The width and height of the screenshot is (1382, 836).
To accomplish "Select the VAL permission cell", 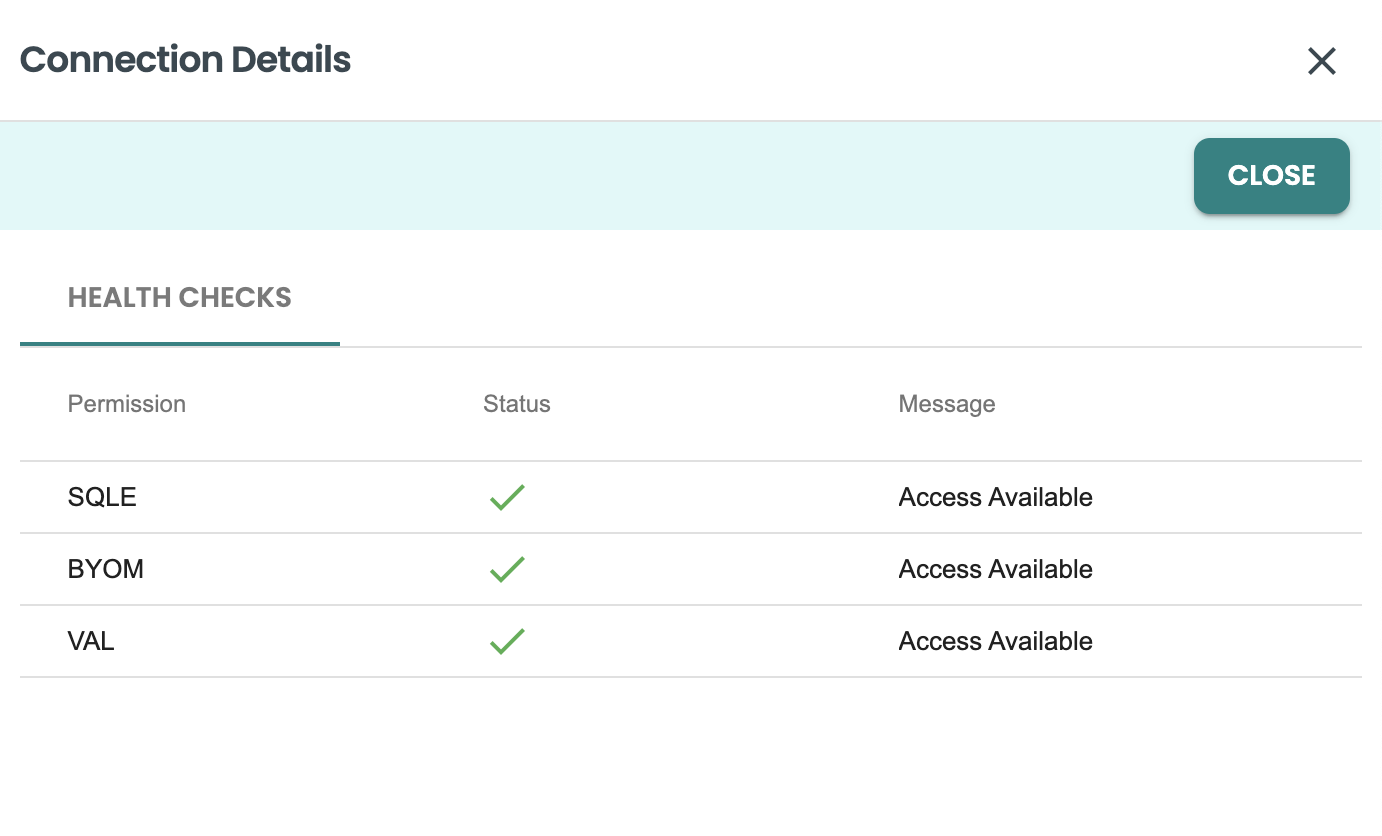I will point(91,641).
